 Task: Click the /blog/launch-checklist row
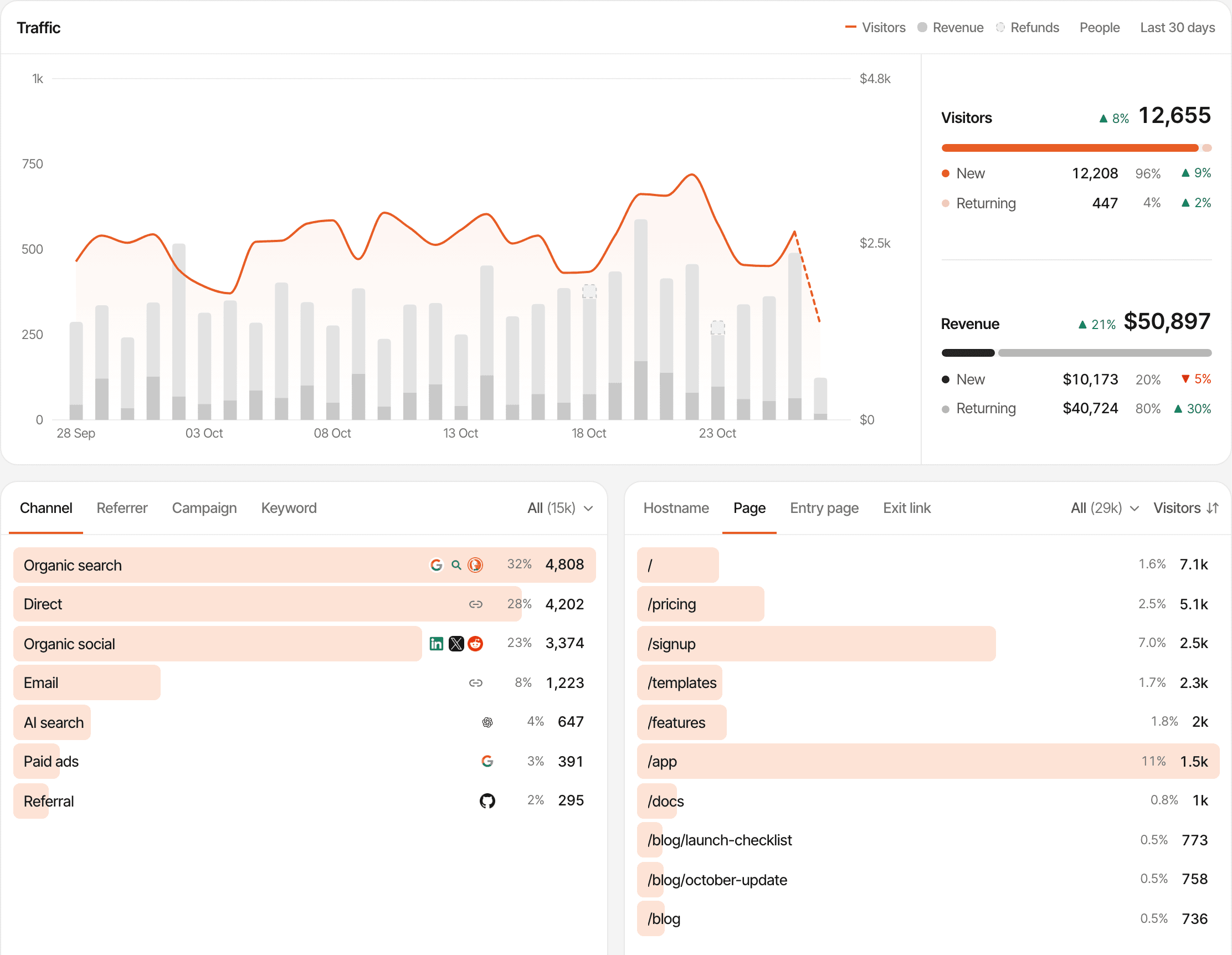(928, 840)
